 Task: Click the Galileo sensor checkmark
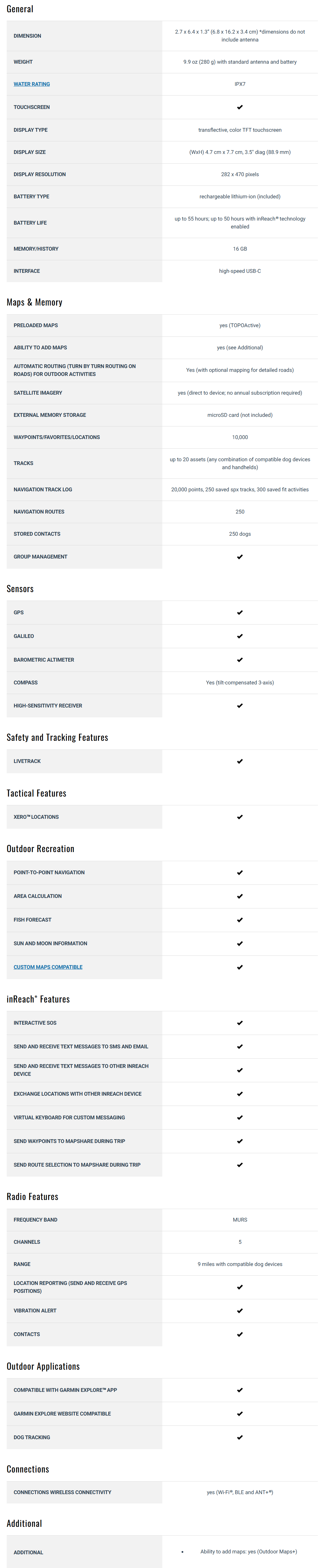click(x=240, y=636)
